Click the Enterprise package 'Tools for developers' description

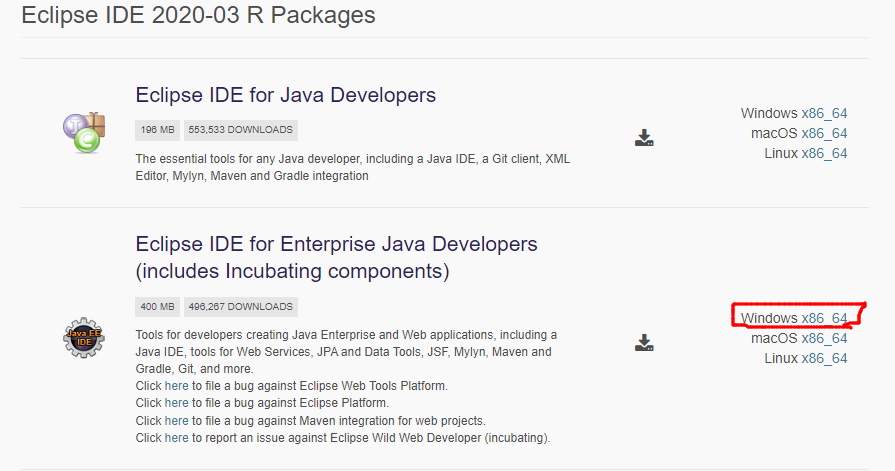tap(346, 352)
